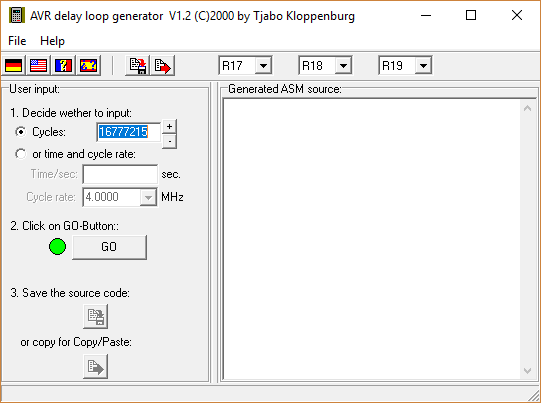This screenshot has width=541, height=403.
Task: Decrease cycles with the minus button
Action: [x=169, y=141]
